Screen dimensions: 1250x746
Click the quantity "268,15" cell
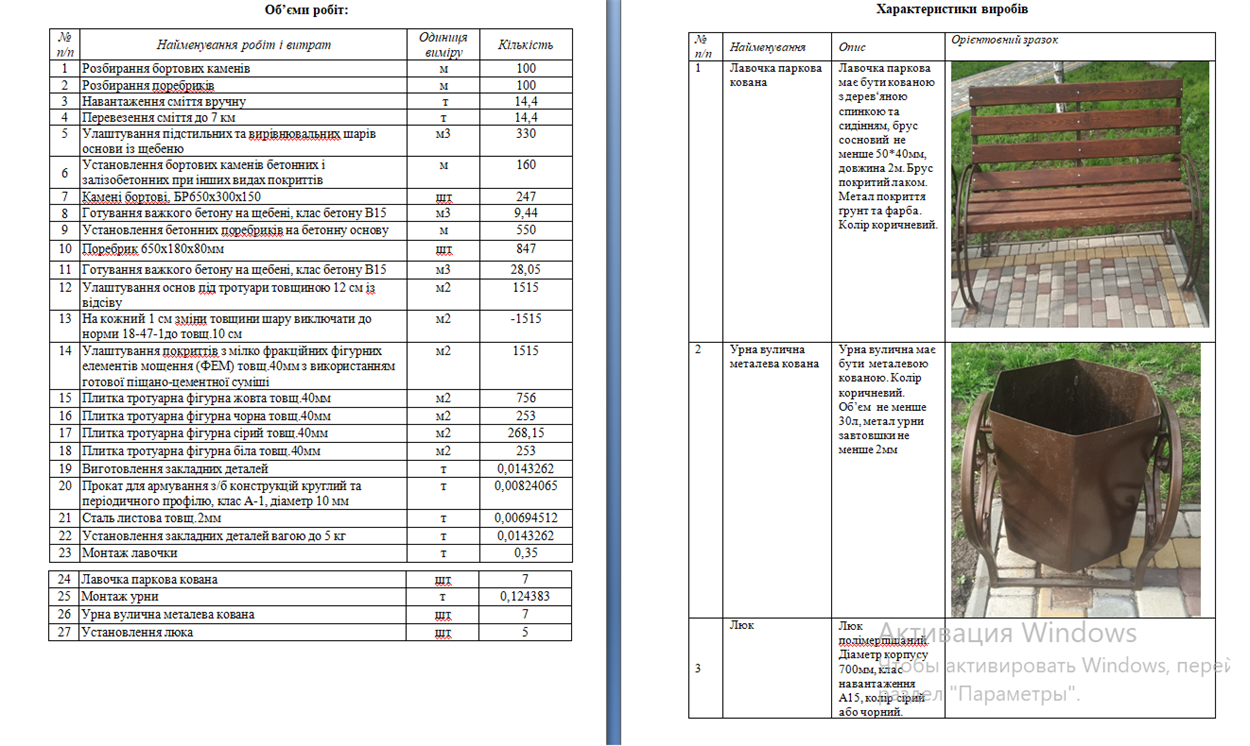coord(526,433)
